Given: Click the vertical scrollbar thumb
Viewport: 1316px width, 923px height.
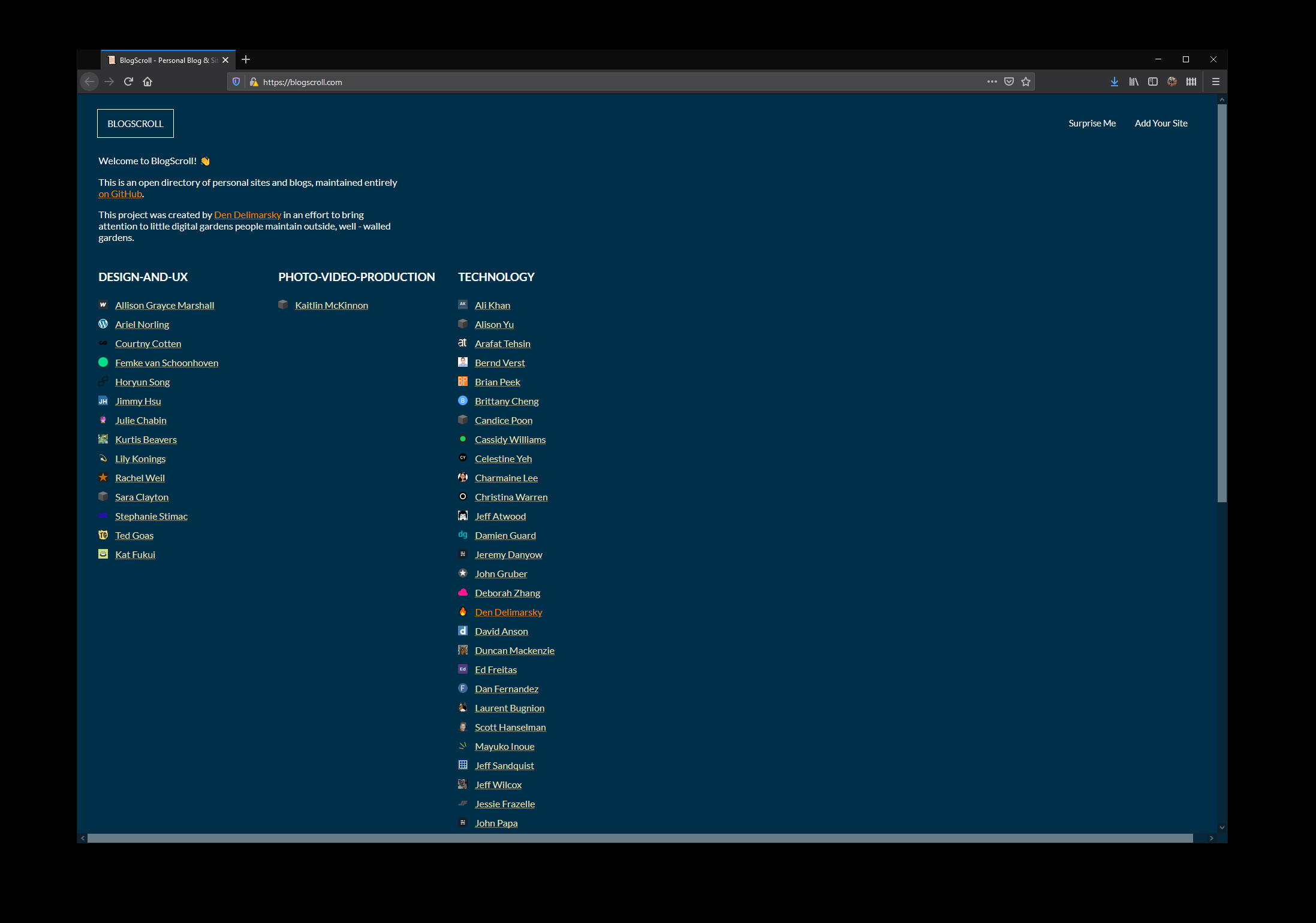Looking at the screenshot, I should 1222,303.
